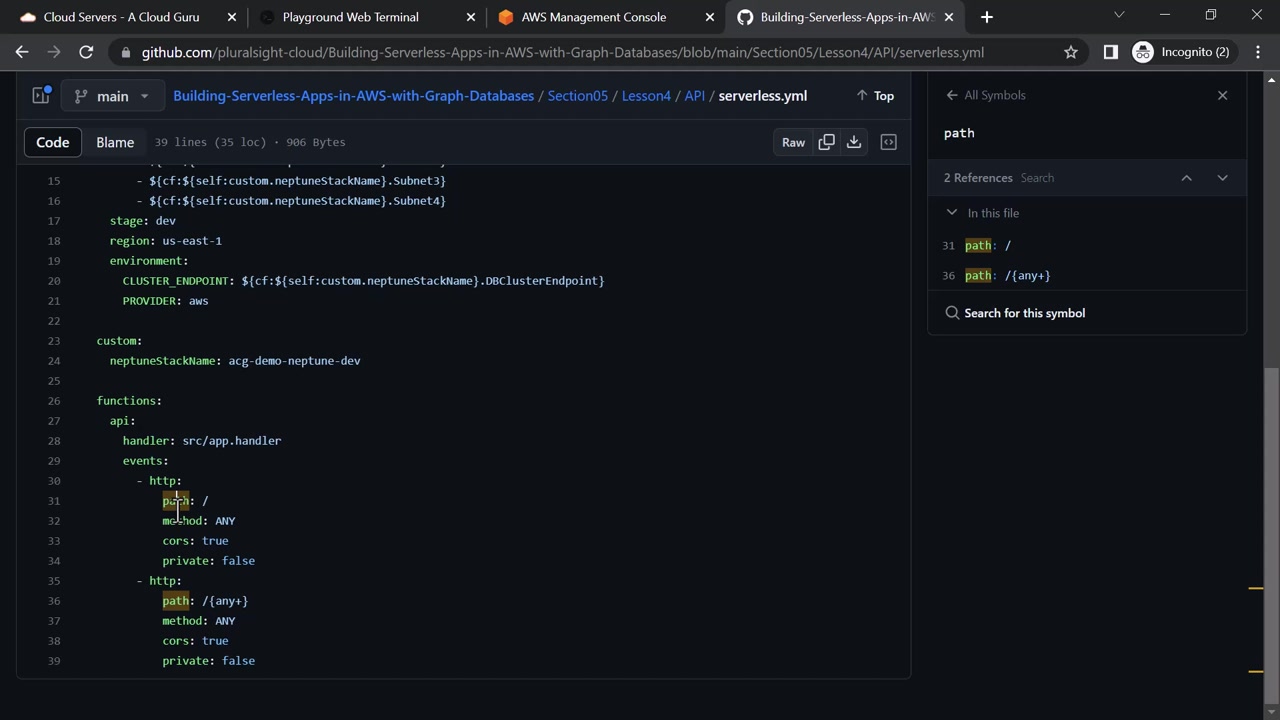Screen dimensions: 1280x720
Task: Open browser side panel icon
Action: [x=1110, y=52]
